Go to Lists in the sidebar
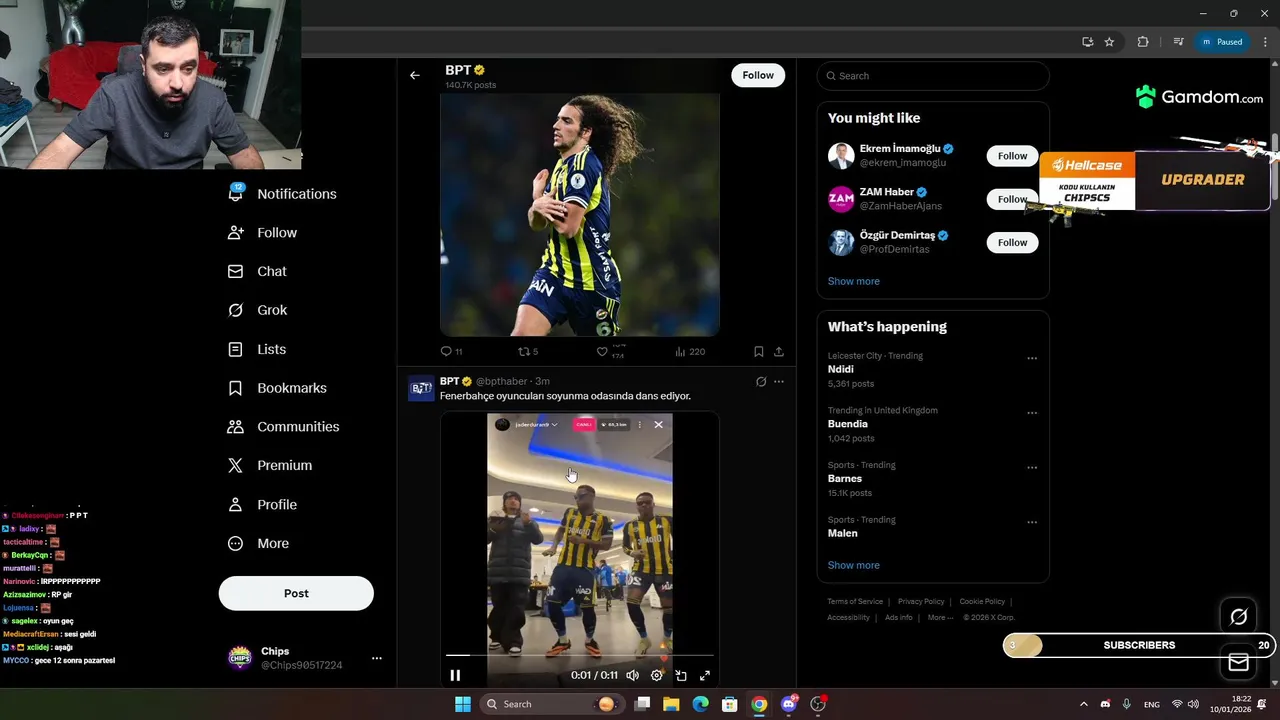Image resolution: width=1280 pixels, height=720 pixels. 256,349
